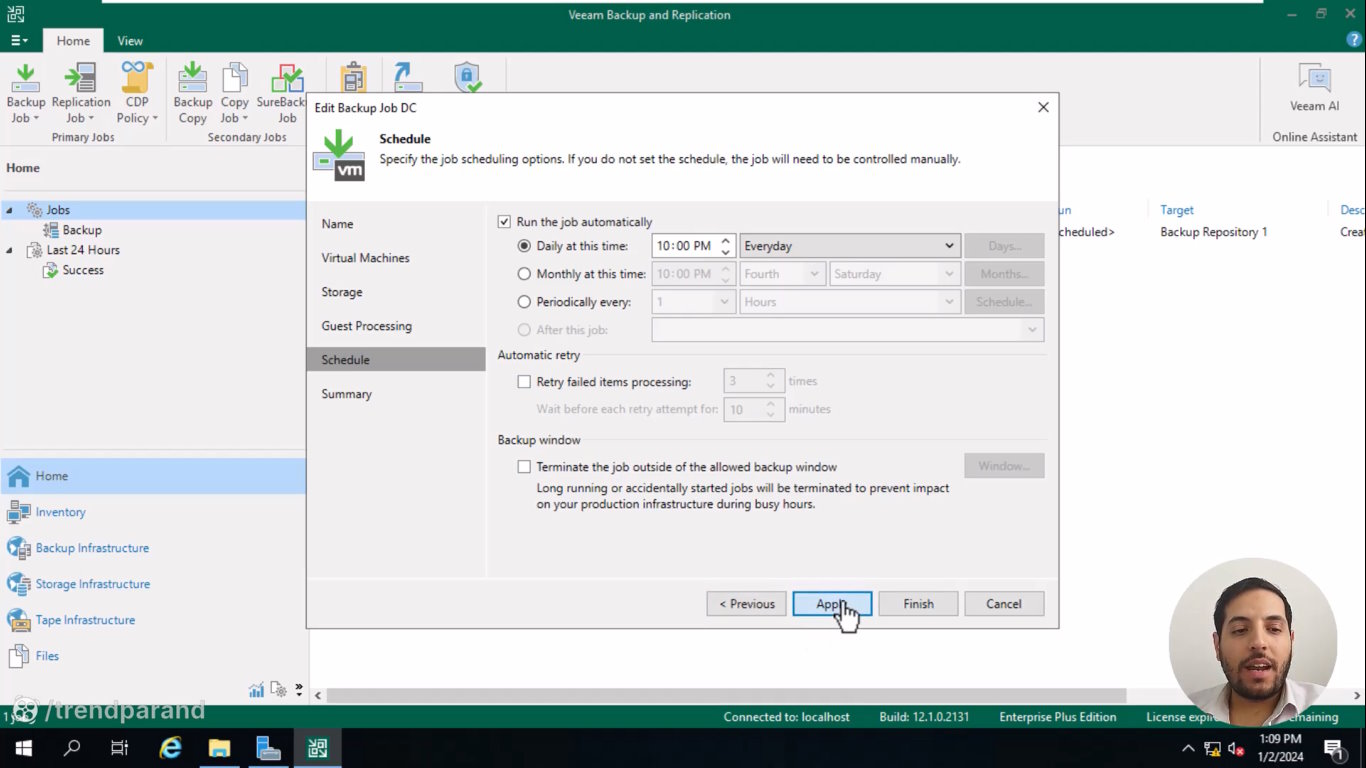Select the Success node in tree
Image resolution: width=1366 pixels, height=768 pixels.
83,270
